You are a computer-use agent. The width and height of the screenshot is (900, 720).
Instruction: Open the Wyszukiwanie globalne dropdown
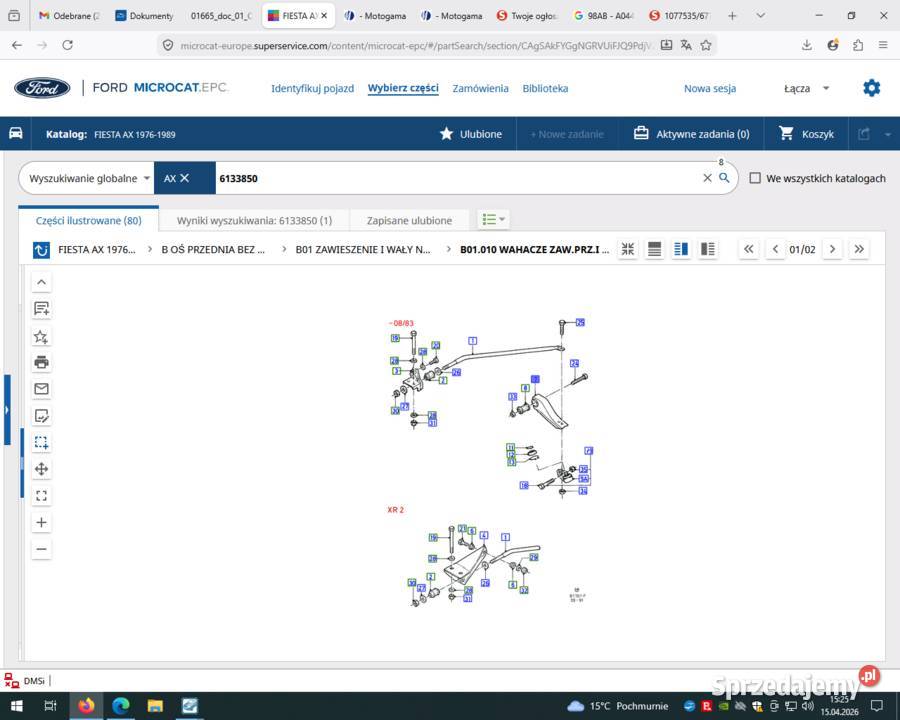(x=89, y=178)
